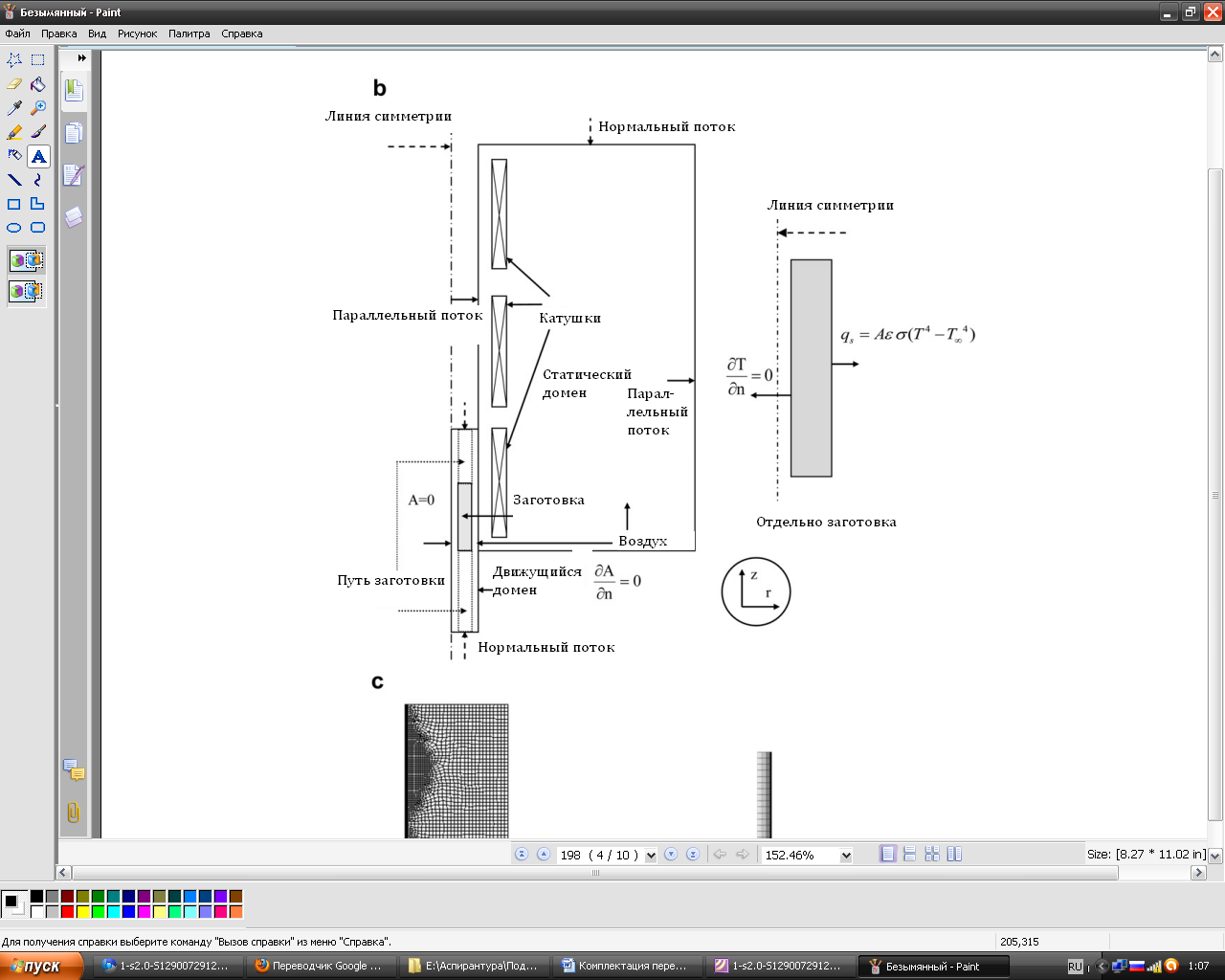Enable opaque background drawing option
The width and height of the screenshot is (1225, 980).
tap(26, 260)
